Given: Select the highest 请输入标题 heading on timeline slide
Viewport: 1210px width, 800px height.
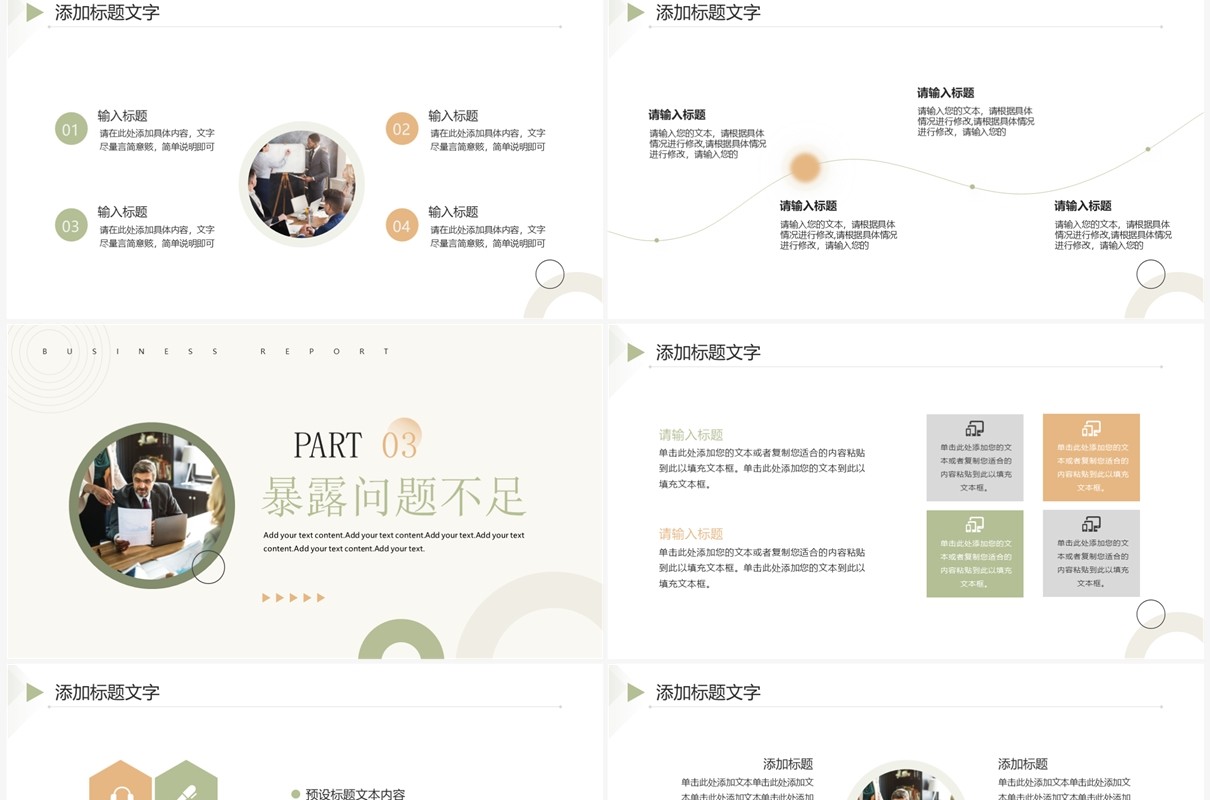Looking at the screenshot, I should point(945,93).
